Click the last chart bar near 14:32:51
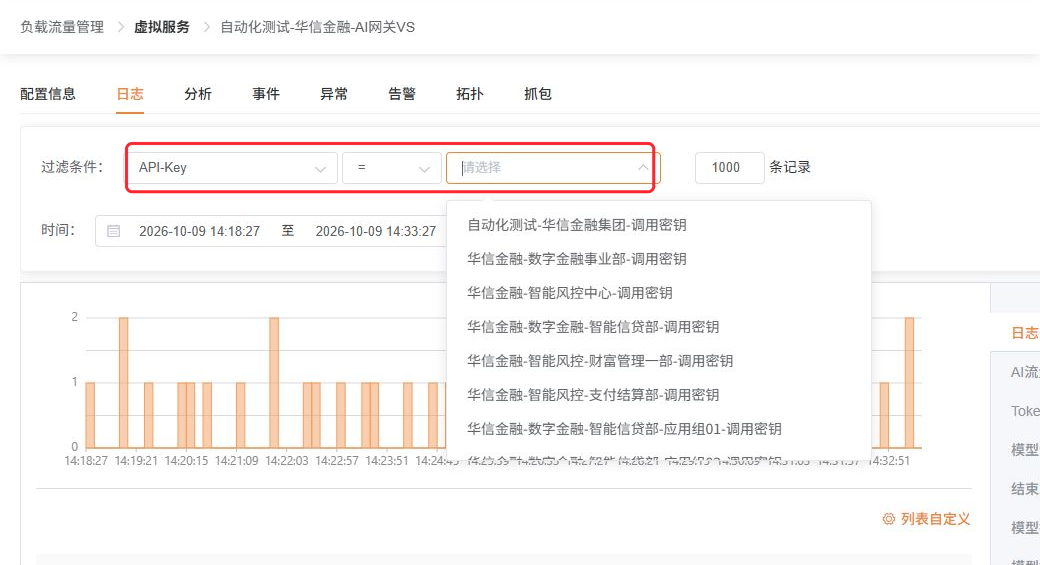1040x565 pixels. point(909,383)
